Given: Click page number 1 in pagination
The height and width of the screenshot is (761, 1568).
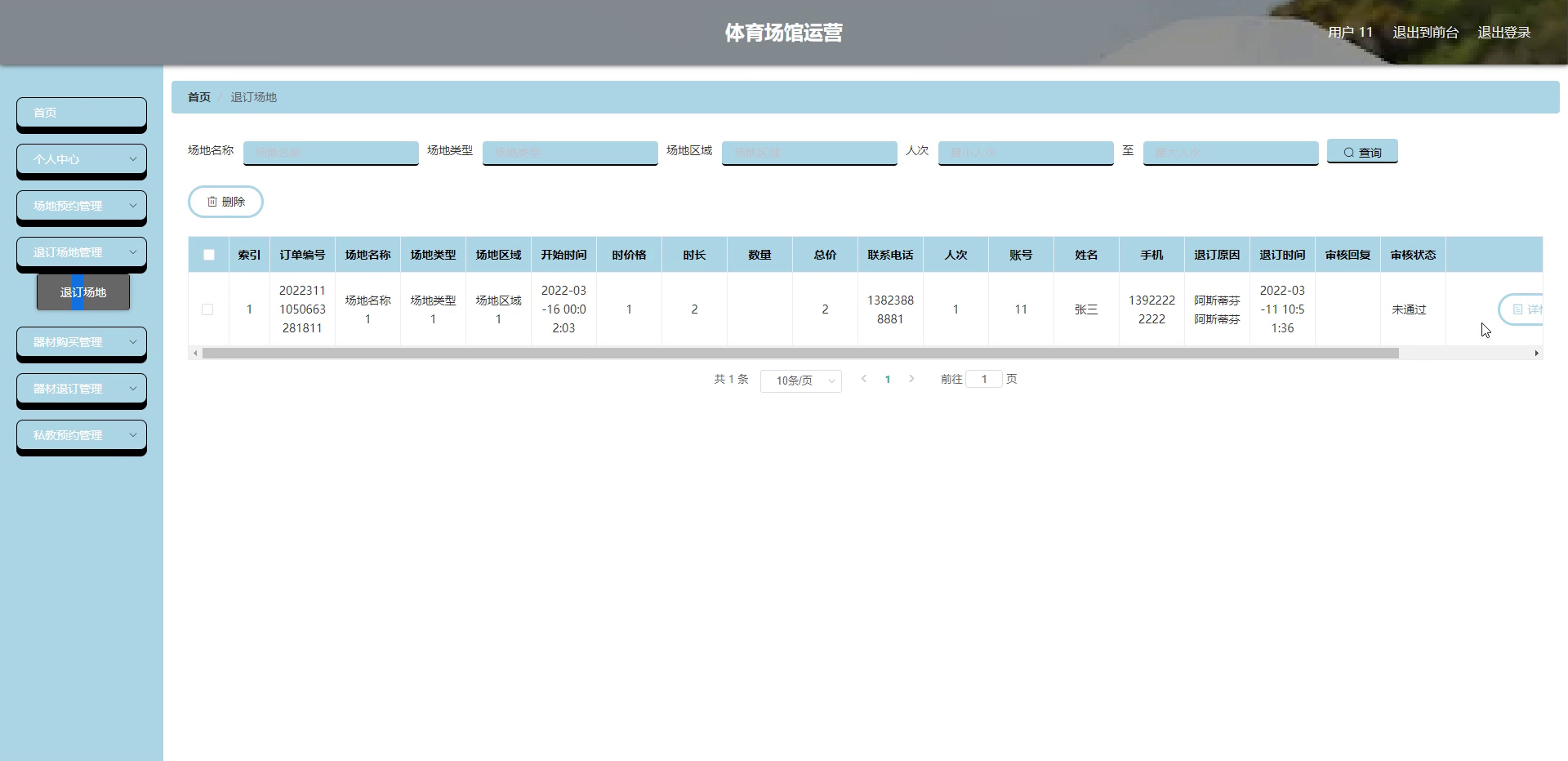Looking at the screenshot, I should click(888, 379).
